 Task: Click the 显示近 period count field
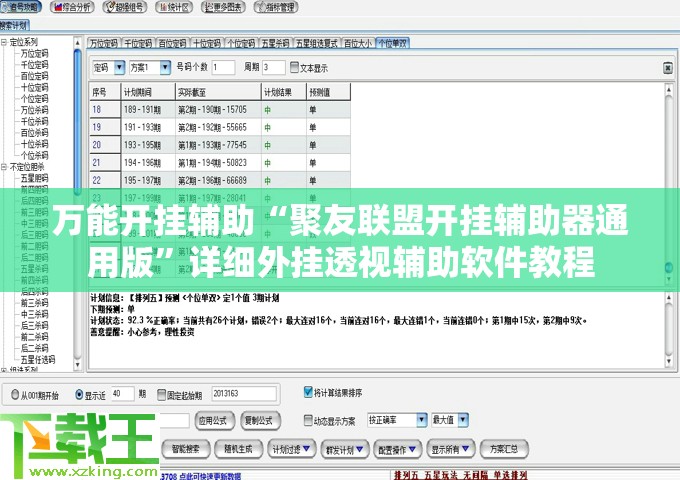tap(123, 394)
